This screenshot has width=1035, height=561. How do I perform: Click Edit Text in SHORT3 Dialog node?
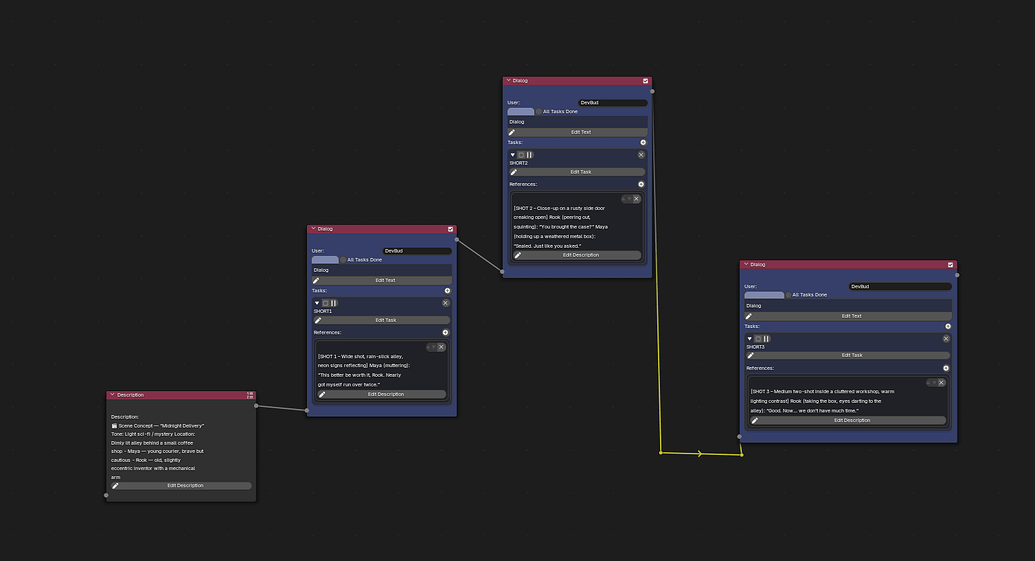tap(848, 316)
